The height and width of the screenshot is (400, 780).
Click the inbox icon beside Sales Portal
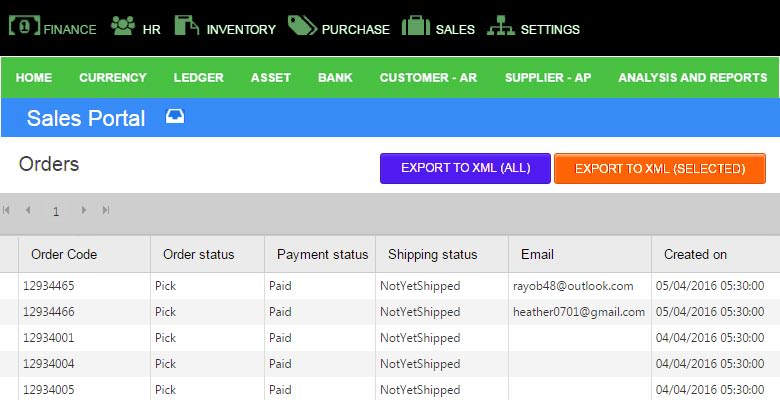[175, 116]
